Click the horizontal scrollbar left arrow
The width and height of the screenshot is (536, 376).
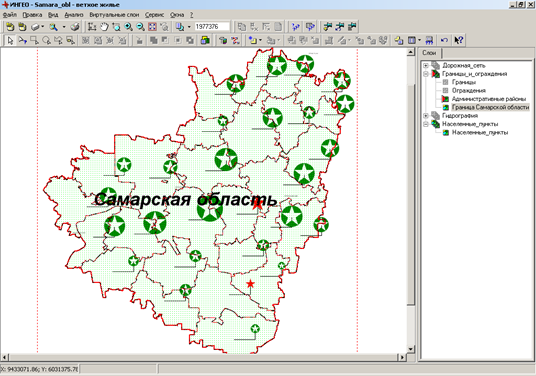pyautogui.click(x=4, y=357)
